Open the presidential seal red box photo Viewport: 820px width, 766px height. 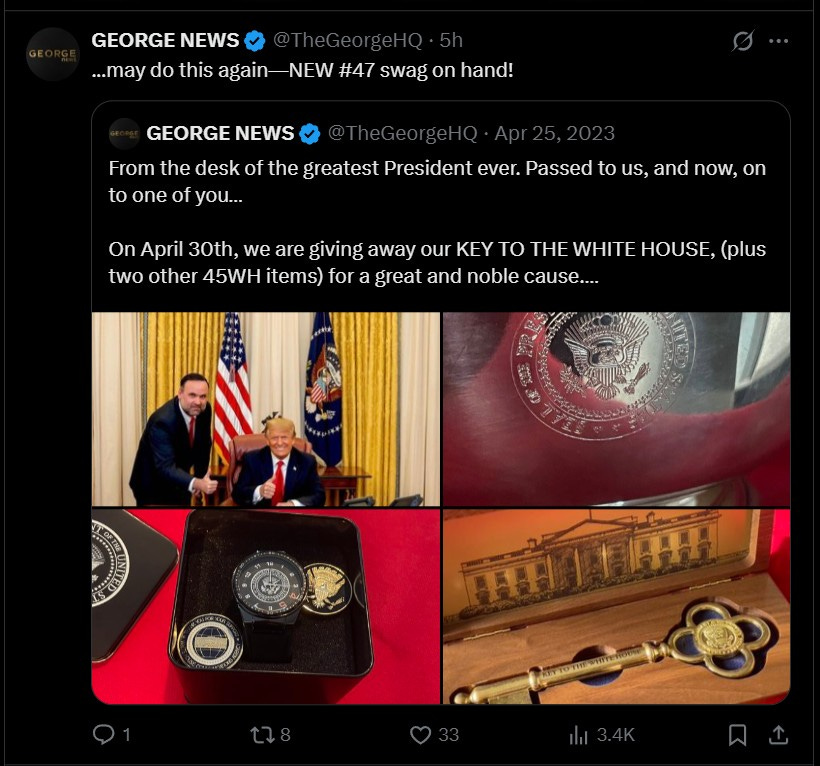(617, 409)
